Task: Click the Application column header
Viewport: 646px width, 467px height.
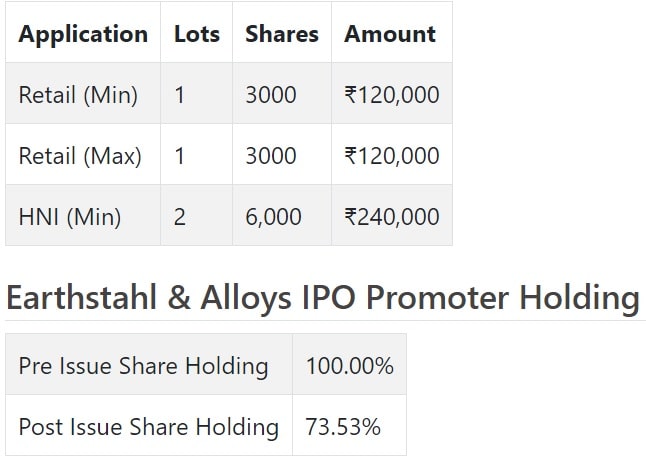Action: click(x=83, y=34)
